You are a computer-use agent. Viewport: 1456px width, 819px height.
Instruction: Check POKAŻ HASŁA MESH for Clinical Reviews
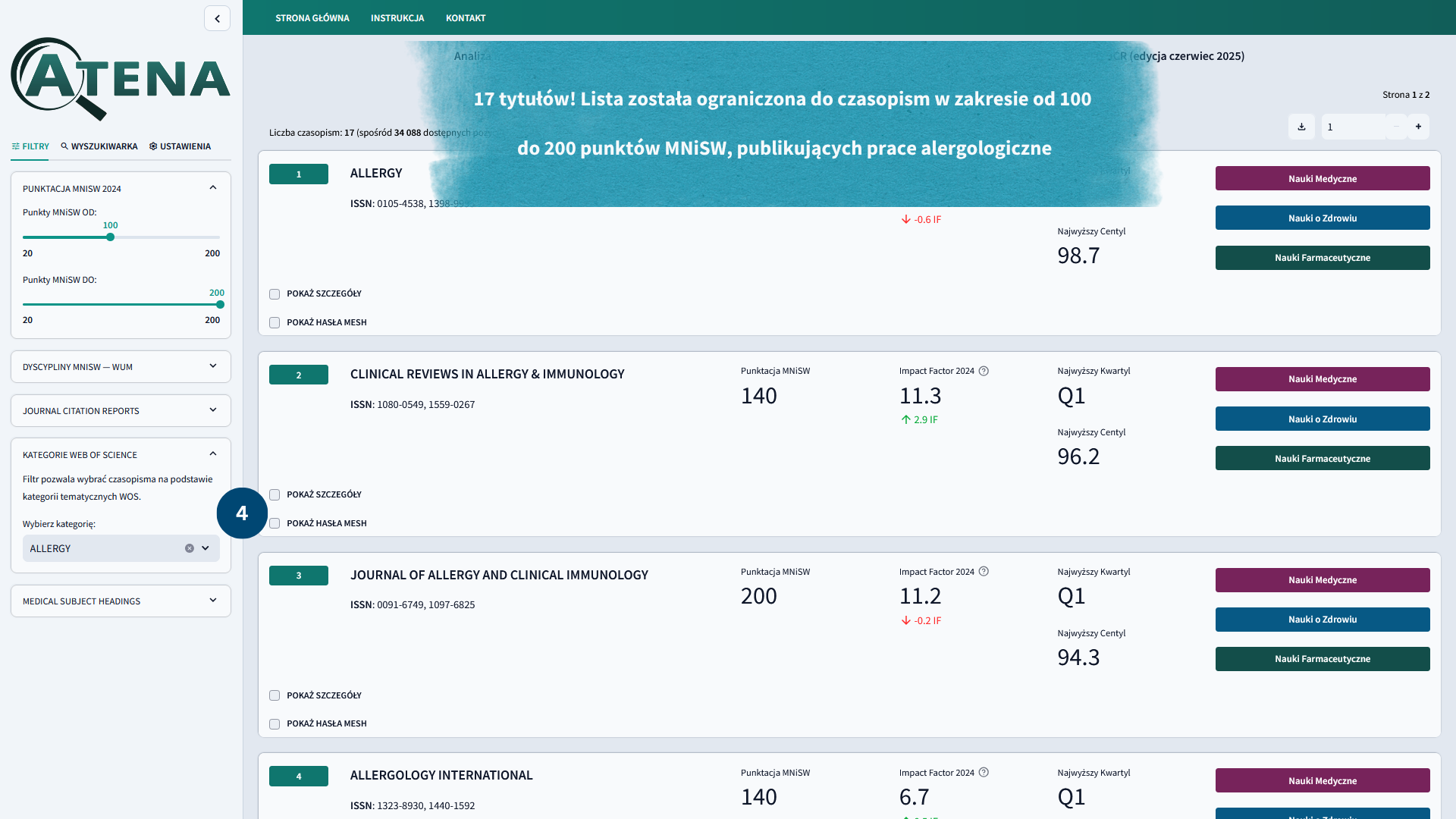[275, 523]
